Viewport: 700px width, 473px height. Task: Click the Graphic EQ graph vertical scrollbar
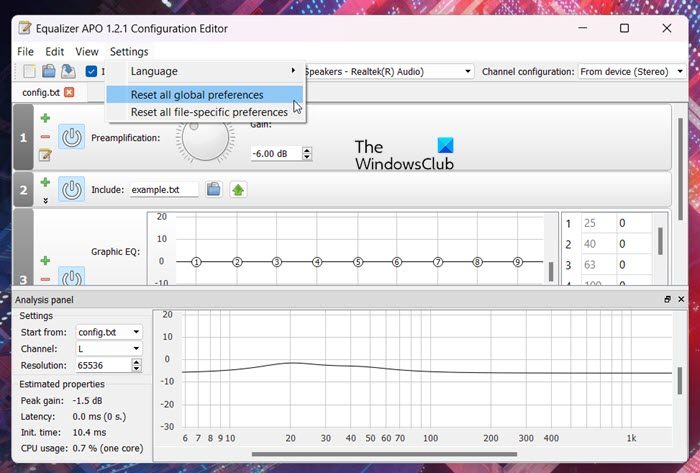(x=551, y=271)
